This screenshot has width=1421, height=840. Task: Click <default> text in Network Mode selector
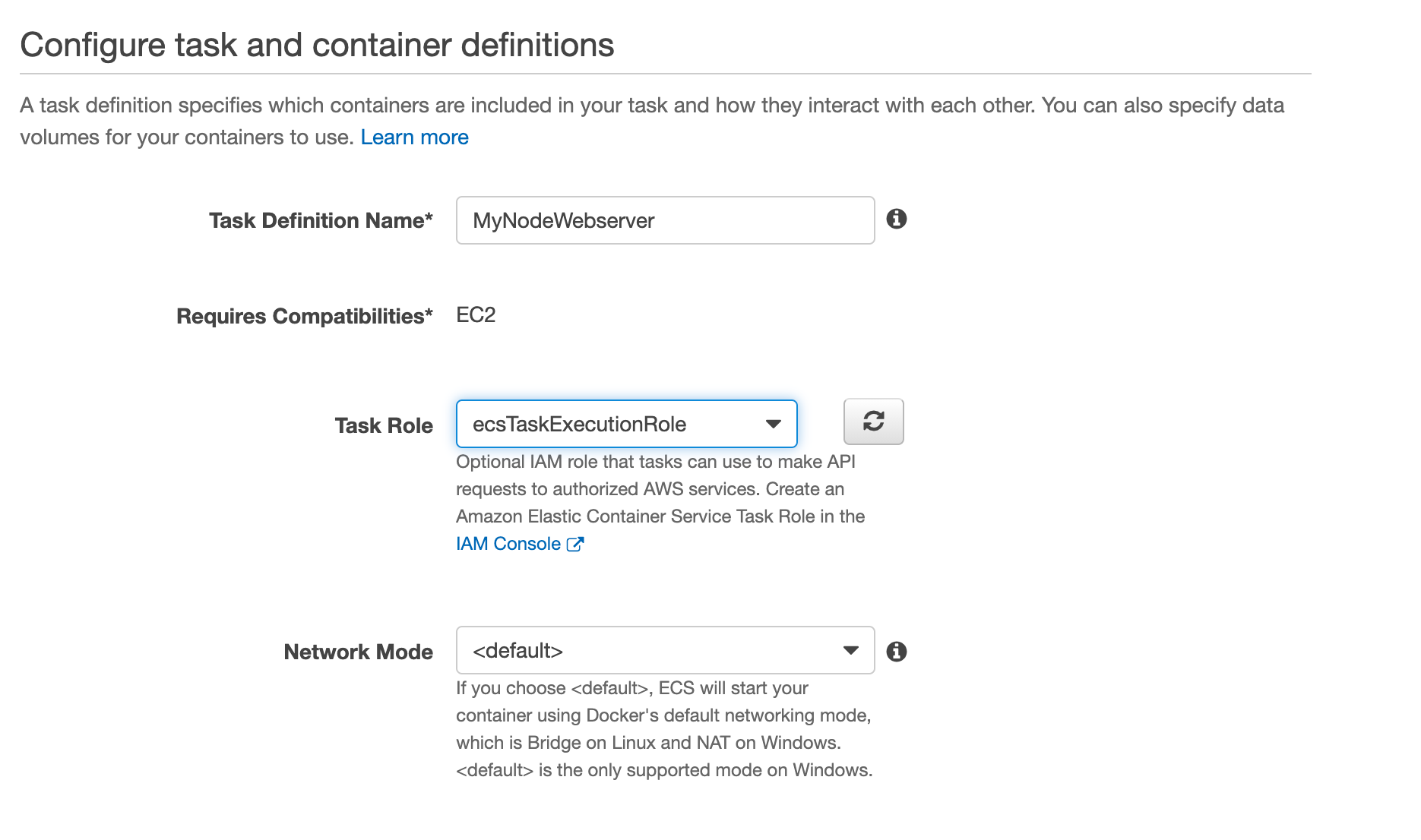pyautogui.click(x=517, y=651)
